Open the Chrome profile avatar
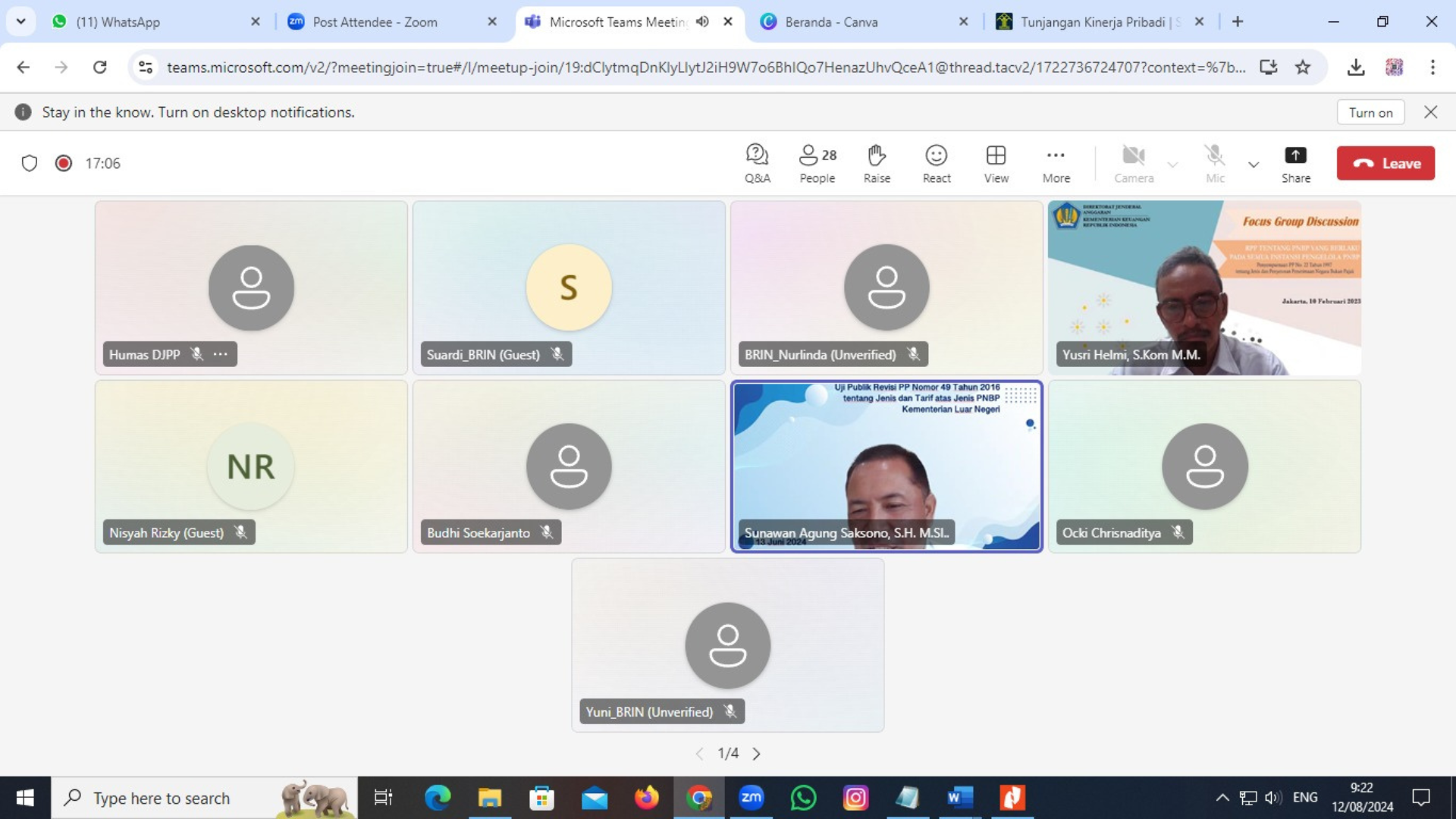The height and width of the screenshot is (819, 1456). pos(1394,67)
